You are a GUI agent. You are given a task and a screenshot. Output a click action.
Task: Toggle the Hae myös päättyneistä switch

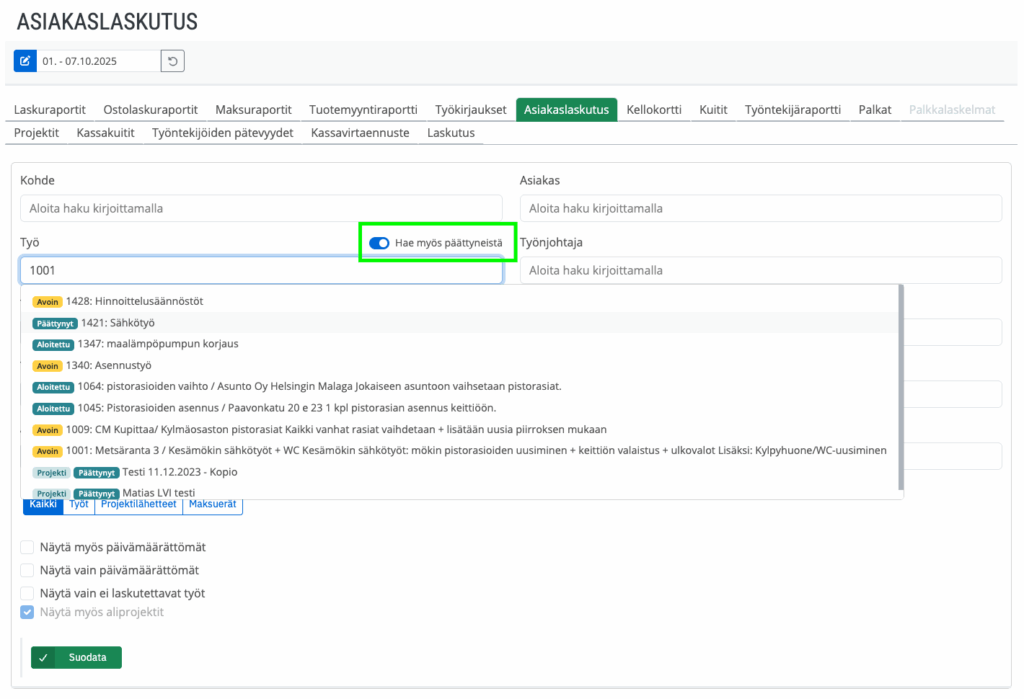point(379,243)
